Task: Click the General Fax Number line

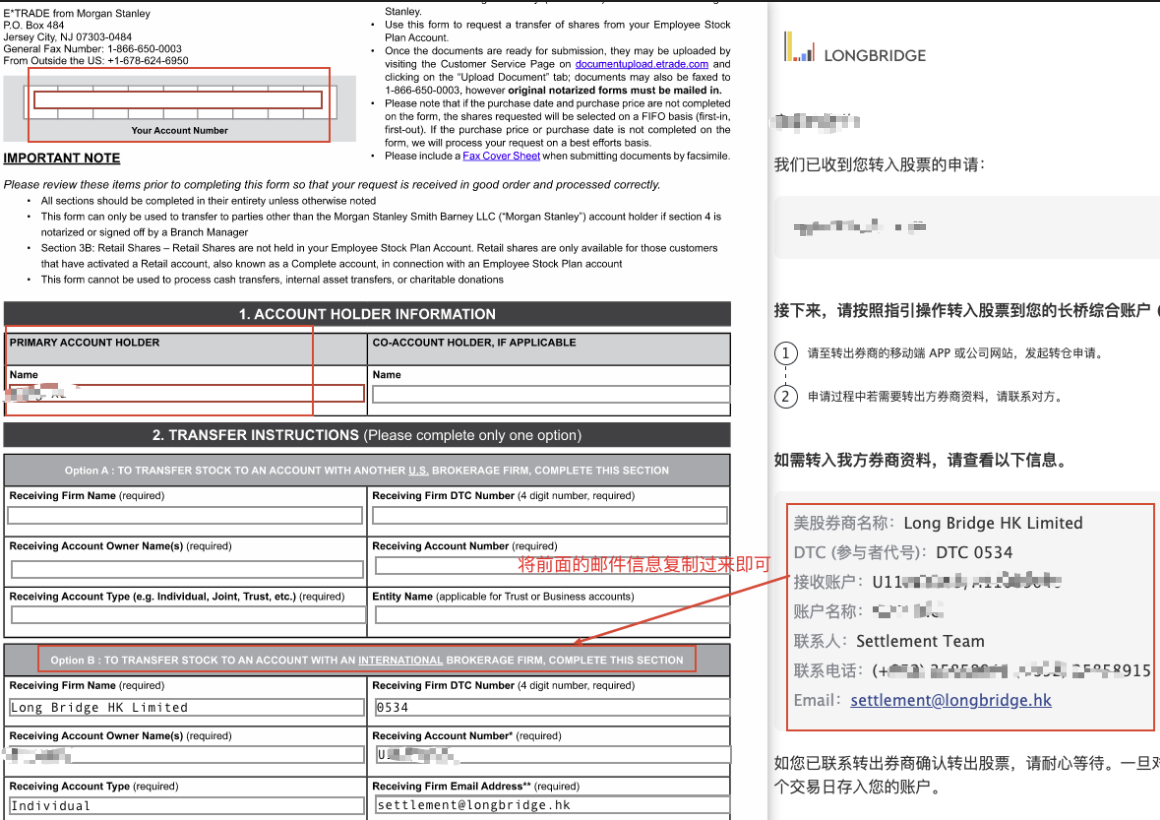Action: pos(92,49)
